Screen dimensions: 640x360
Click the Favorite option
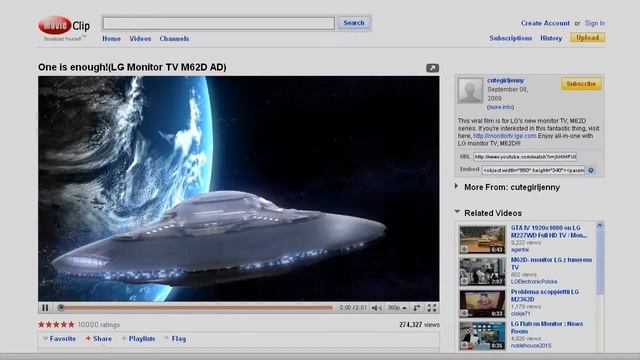coord(59,339)
